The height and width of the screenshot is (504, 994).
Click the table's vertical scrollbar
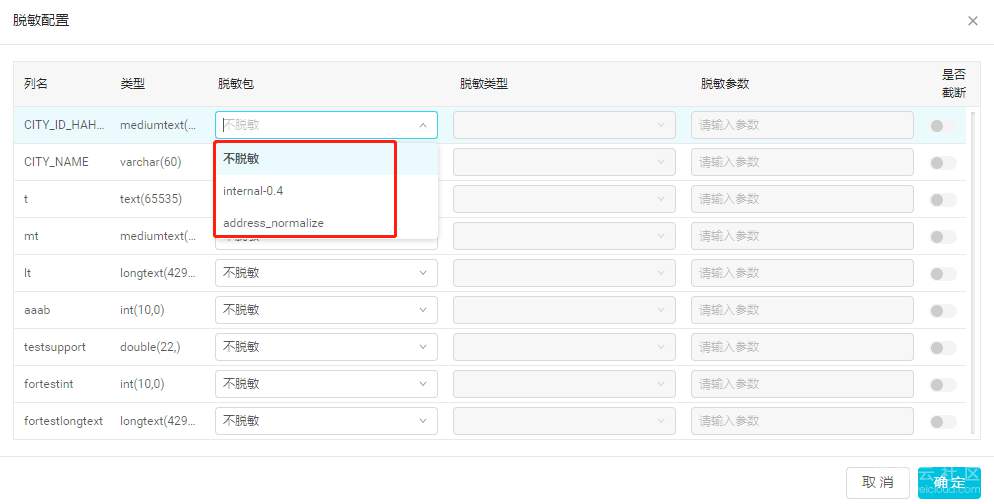tap(973, 273)
